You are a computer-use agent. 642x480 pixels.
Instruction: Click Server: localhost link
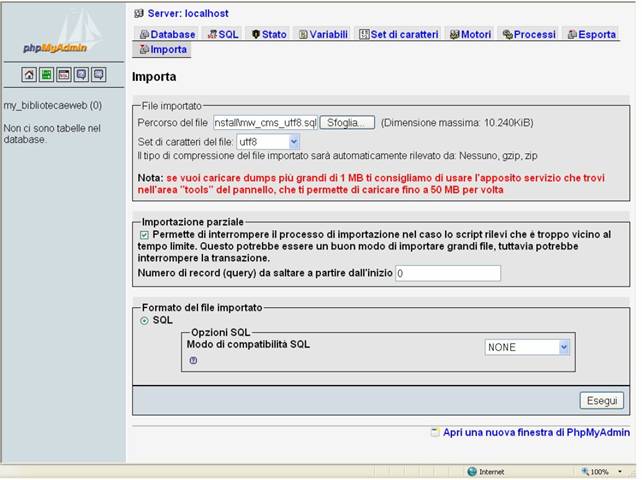click(188, 14)
